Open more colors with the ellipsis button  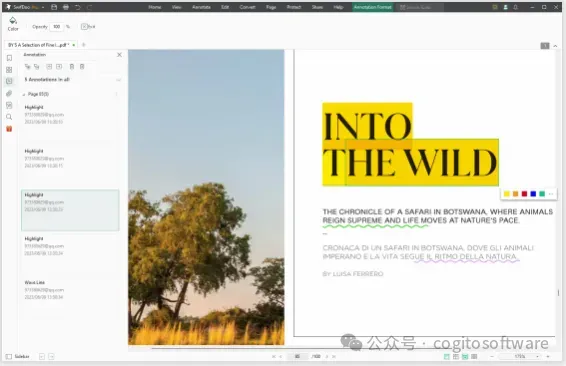[x=551, y=194]
